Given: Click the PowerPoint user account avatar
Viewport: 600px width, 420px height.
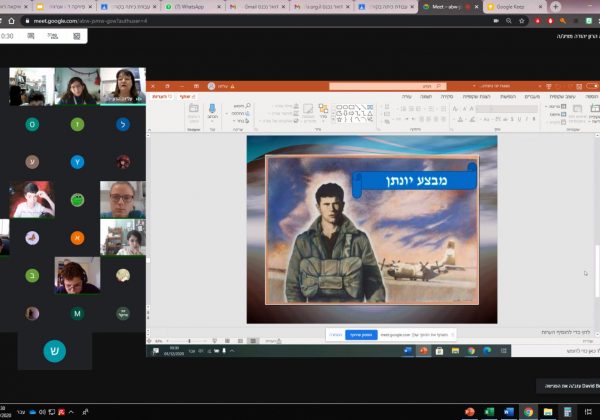Looking at the screenshot, I should (x=211, y=86).
